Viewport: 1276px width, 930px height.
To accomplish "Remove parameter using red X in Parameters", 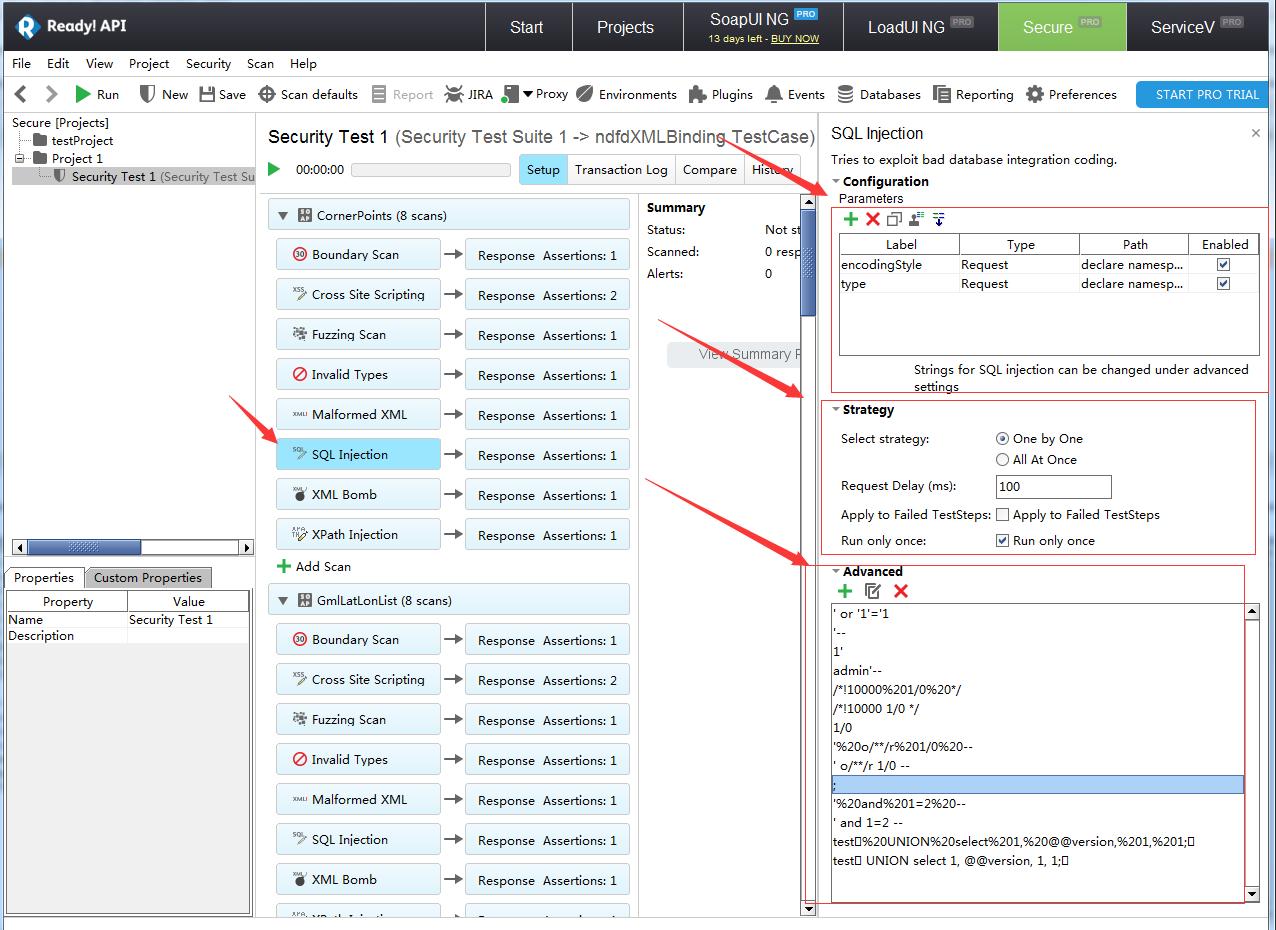I will [873, 219].
